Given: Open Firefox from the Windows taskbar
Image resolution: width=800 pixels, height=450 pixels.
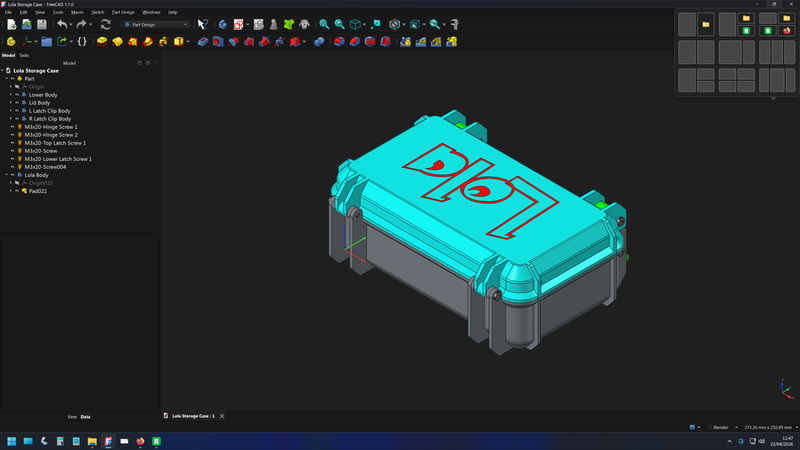Looking at the screenshot, I should tap(140, 440).
